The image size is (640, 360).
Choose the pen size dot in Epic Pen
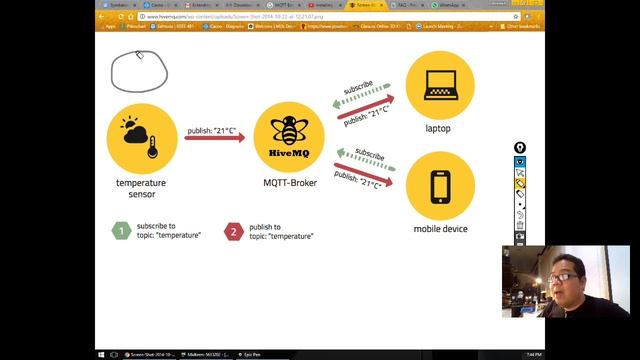tap(520, 204)
